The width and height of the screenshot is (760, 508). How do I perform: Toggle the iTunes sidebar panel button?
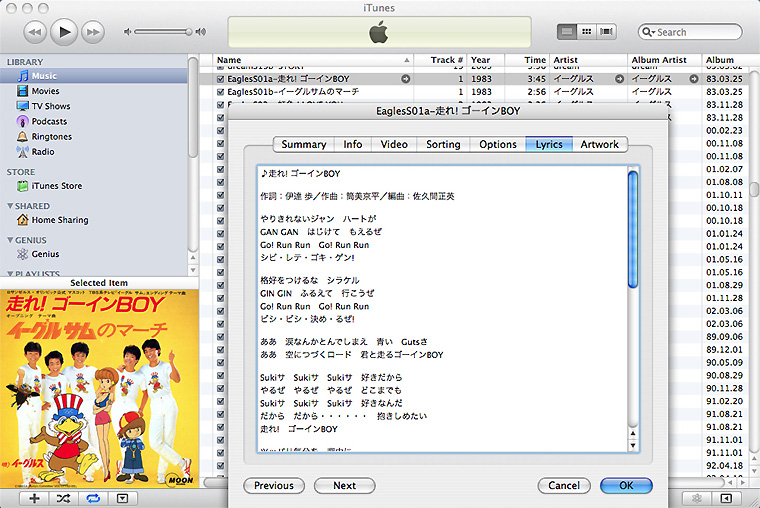[x=726, y=498]
